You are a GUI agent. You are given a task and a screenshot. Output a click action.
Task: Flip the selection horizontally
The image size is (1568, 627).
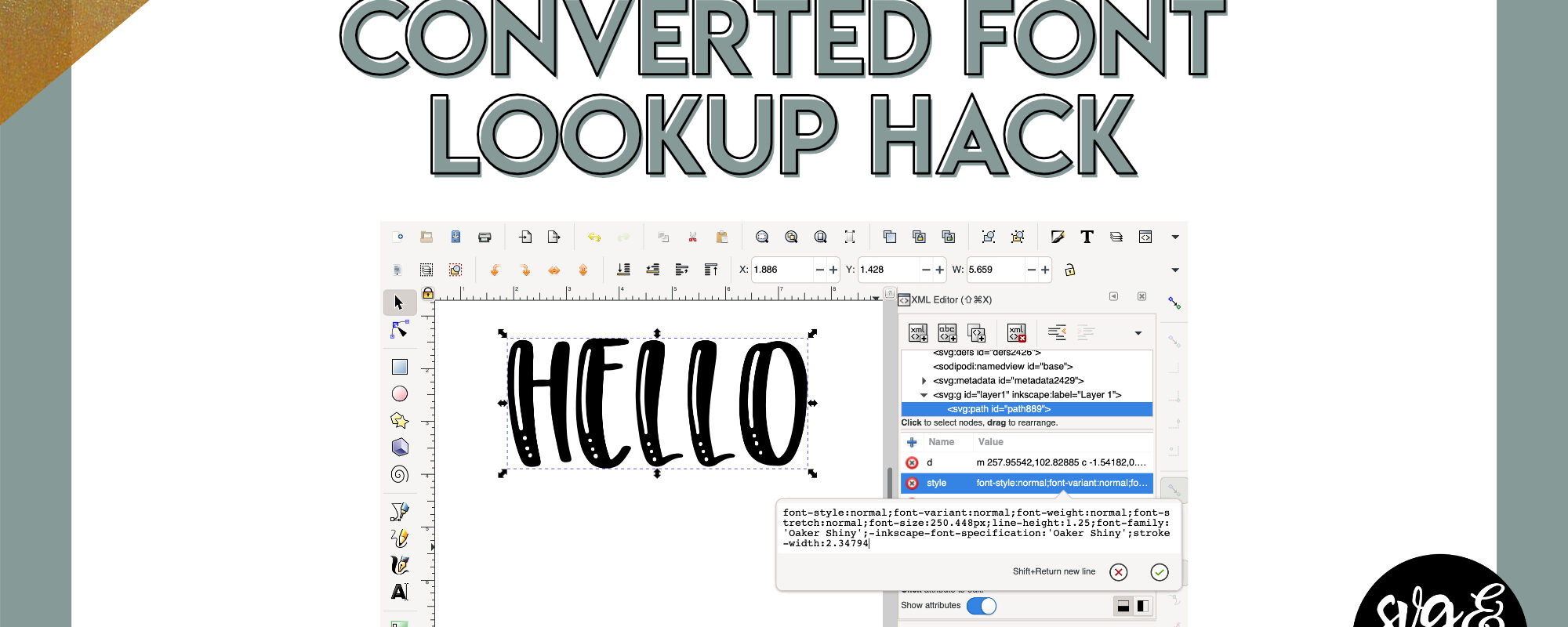[x=554, y=270]
